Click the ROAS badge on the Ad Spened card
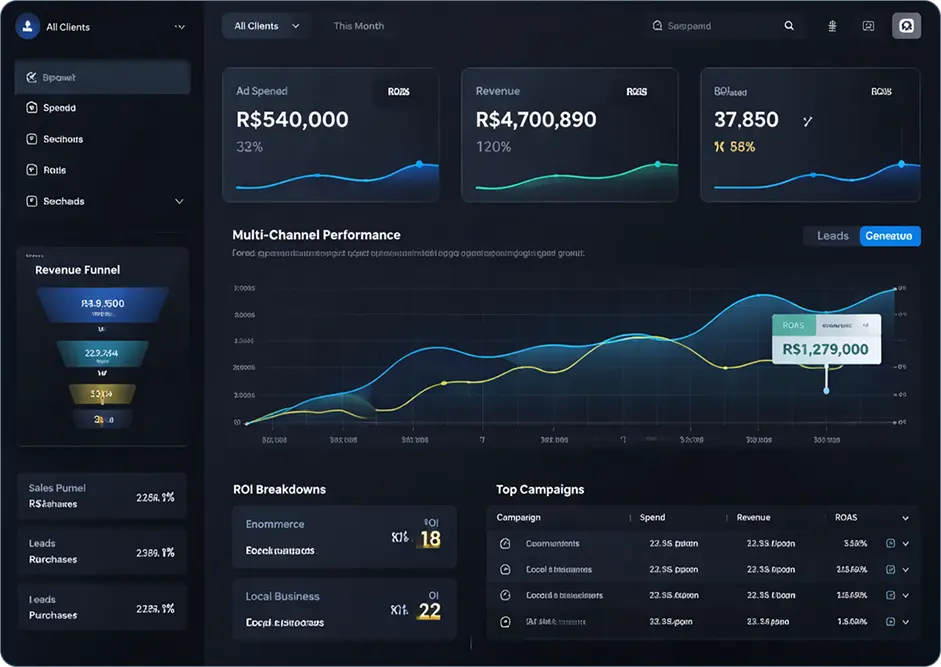The width and height of the screenshot is (941, 667). 398,92
